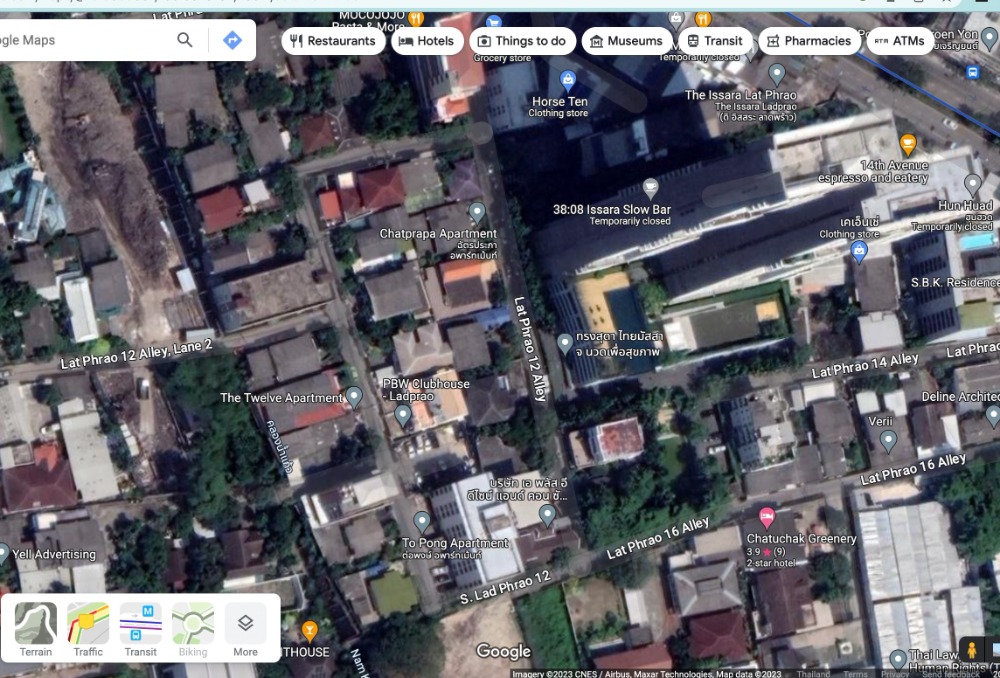Click the Hun Huad location pin
This screenshot has width=1000, height=678.
tap(973, 185)
